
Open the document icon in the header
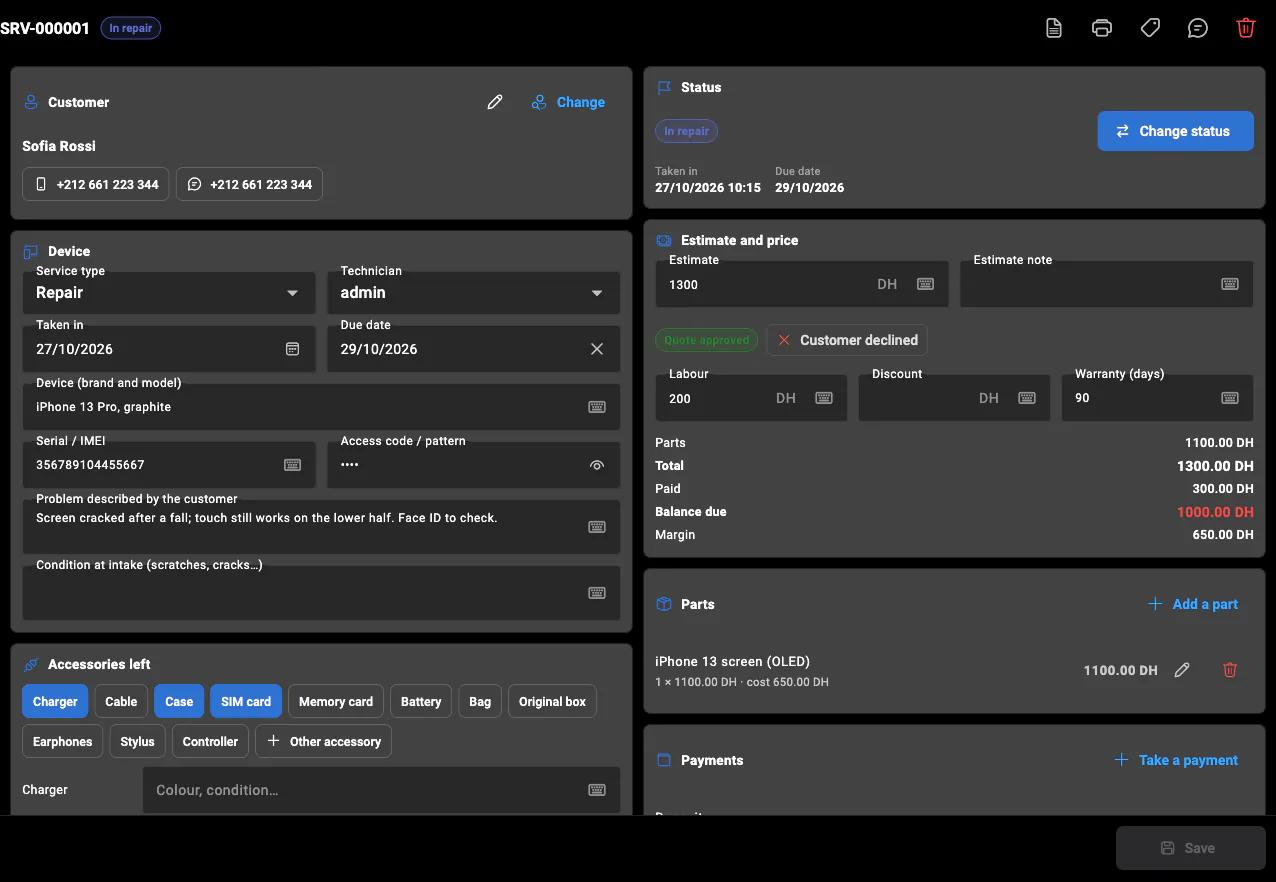click(x=1053, y=28)
